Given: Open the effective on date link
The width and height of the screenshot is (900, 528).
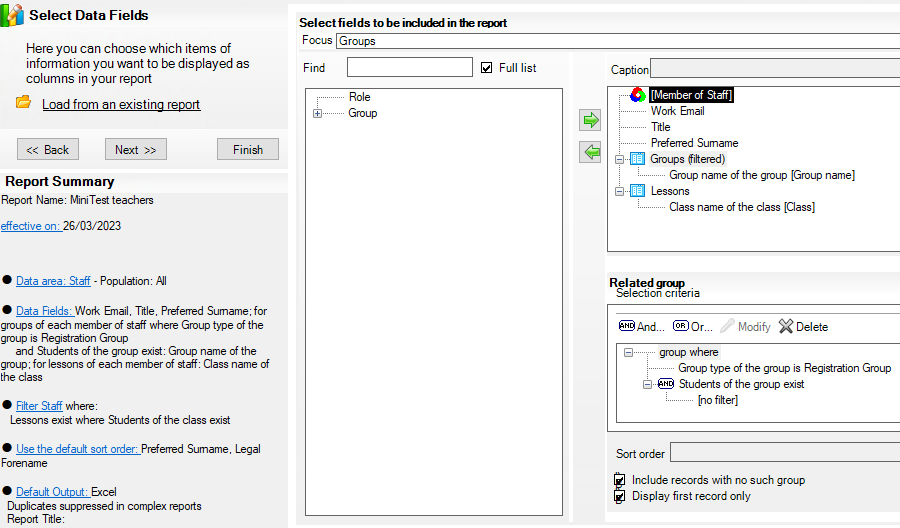Looking at the screenshot, I should point(30,226).
